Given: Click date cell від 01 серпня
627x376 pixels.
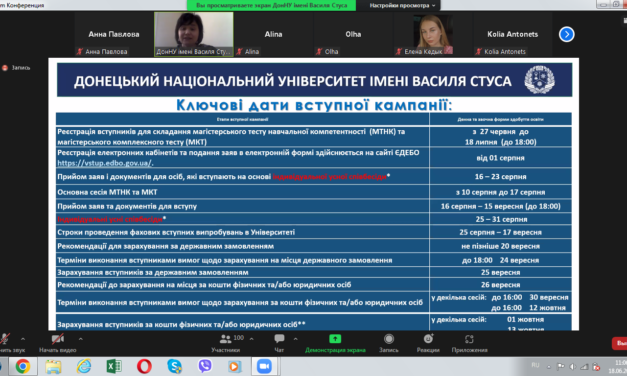Looking at the screenshot, I should 500,158.
